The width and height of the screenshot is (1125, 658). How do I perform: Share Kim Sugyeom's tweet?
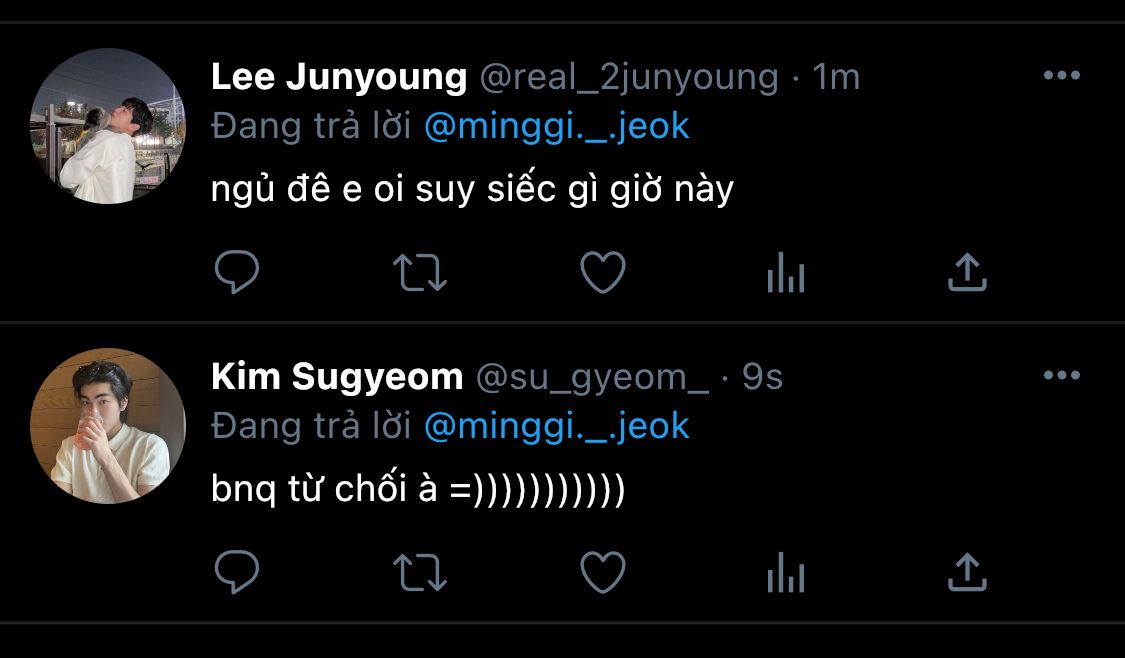967,573
